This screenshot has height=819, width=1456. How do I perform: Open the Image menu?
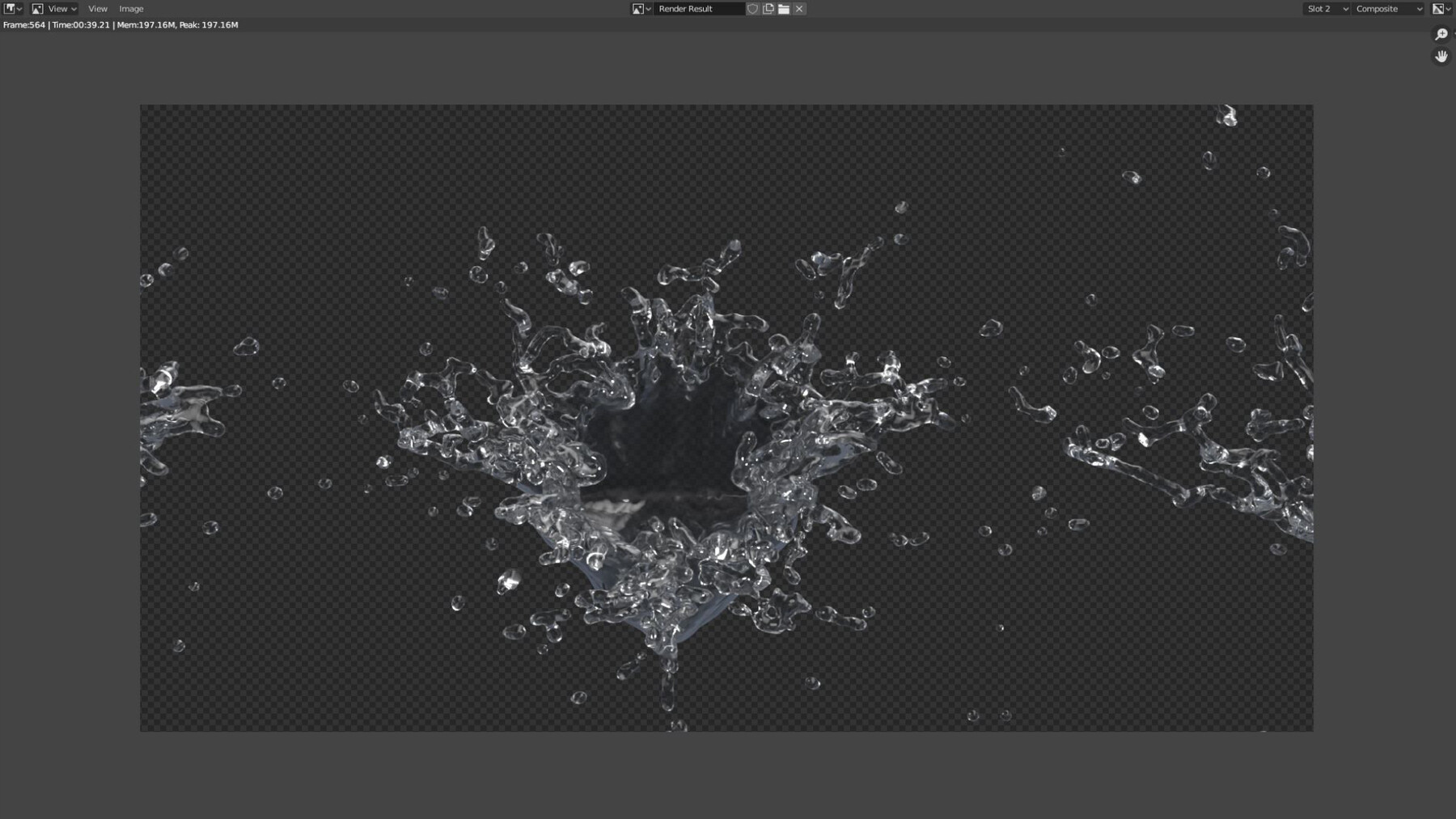[130, 8]
